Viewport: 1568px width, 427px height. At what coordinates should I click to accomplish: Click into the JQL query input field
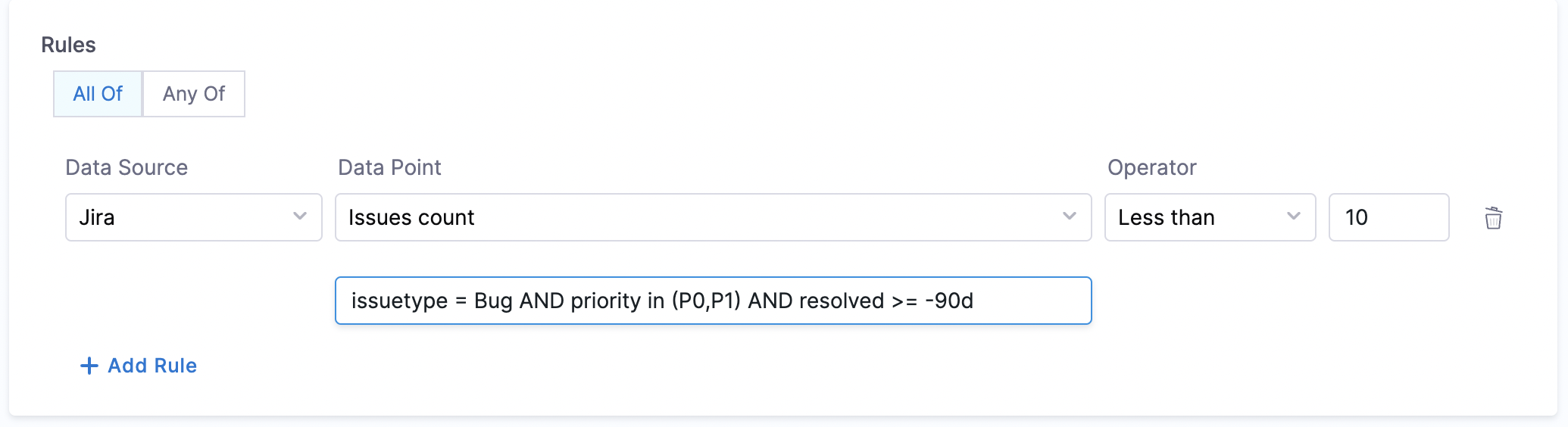712,301
